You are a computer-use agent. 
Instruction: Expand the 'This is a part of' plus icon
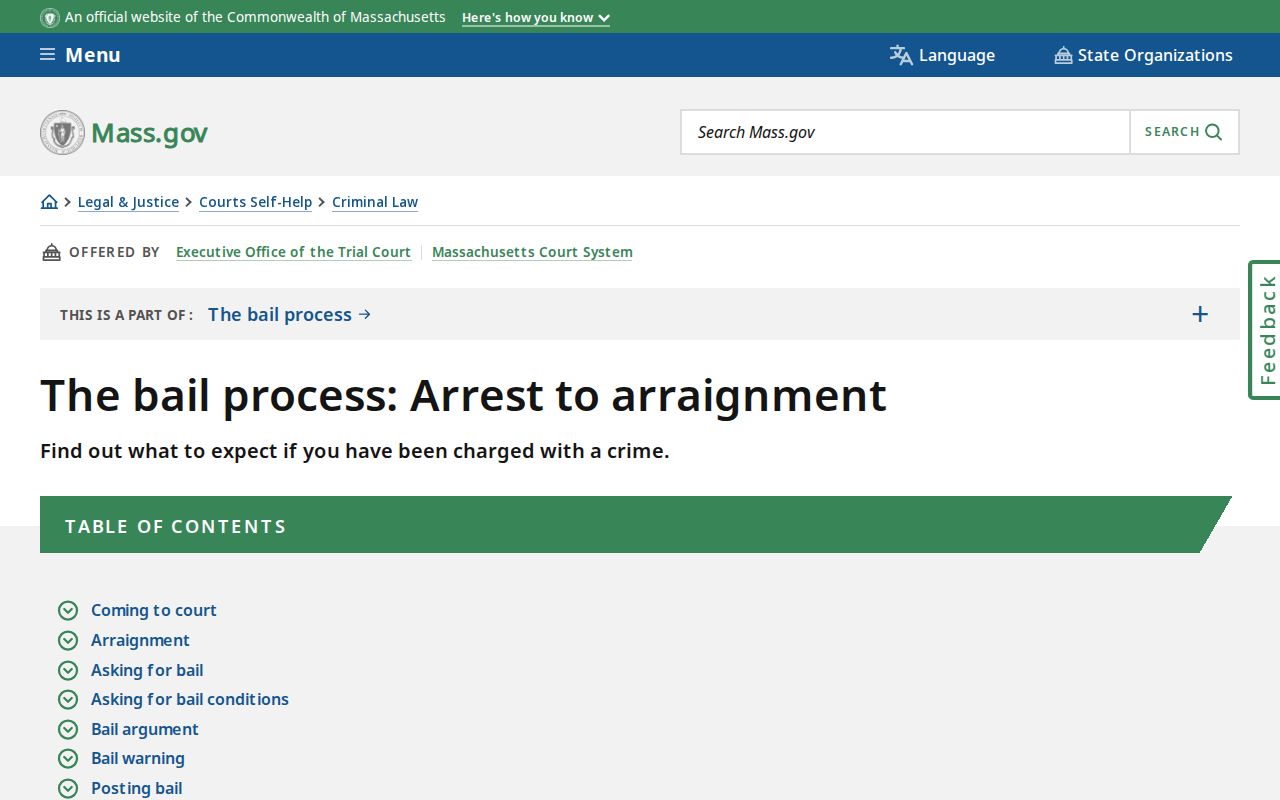pos(1200,314)
